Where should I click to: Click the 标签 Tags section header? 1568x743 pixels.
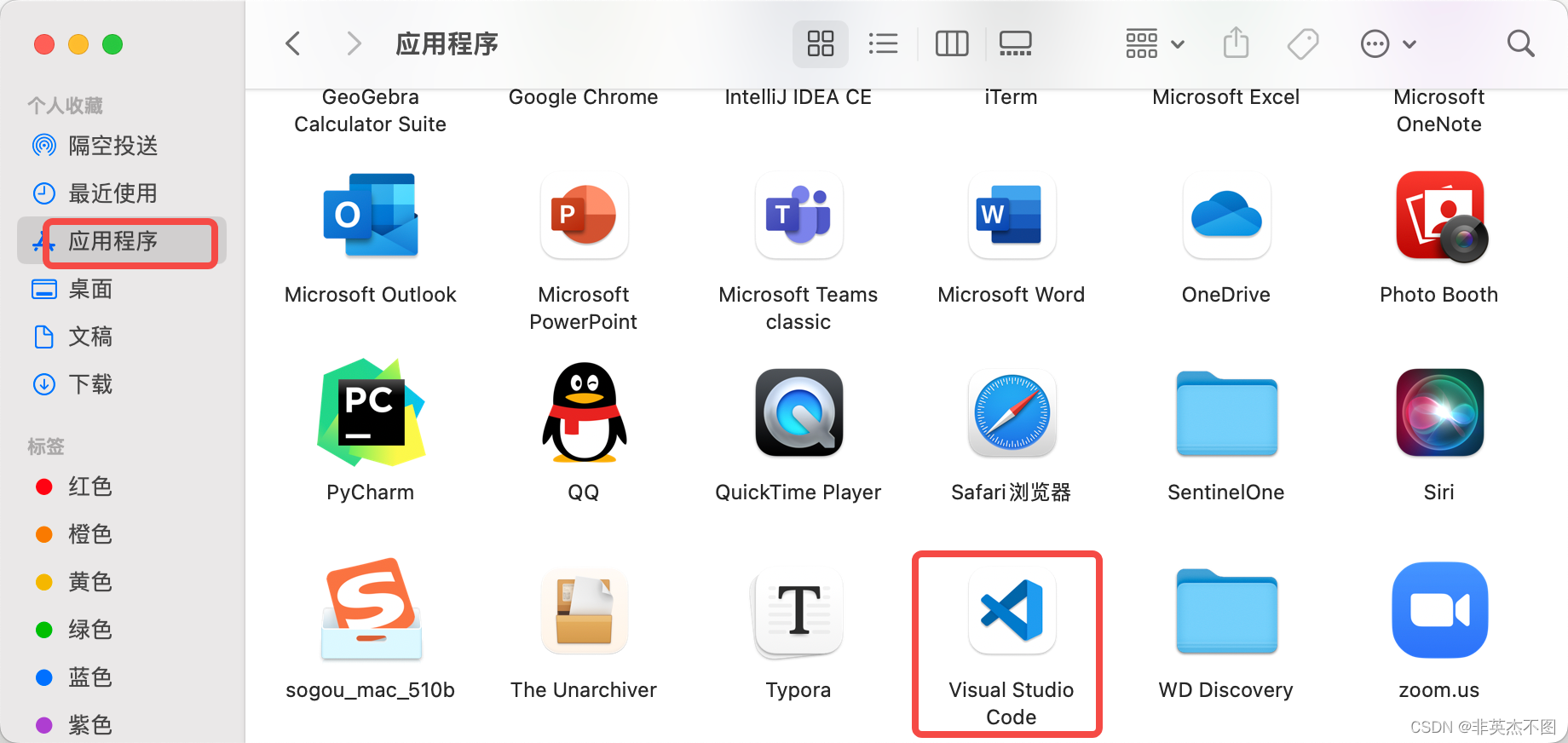(46, 446)
